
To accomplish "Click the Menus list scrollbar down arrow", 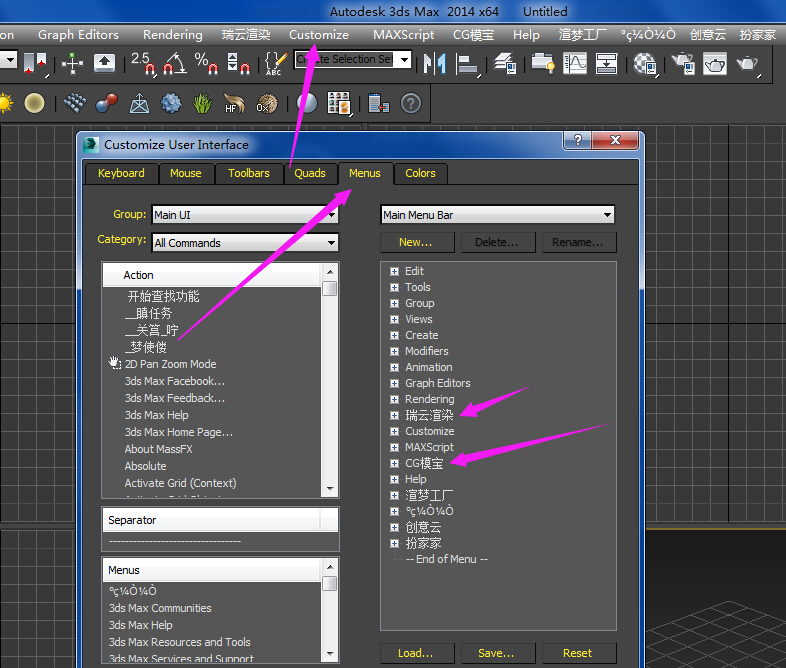I will tap(330, 653).
